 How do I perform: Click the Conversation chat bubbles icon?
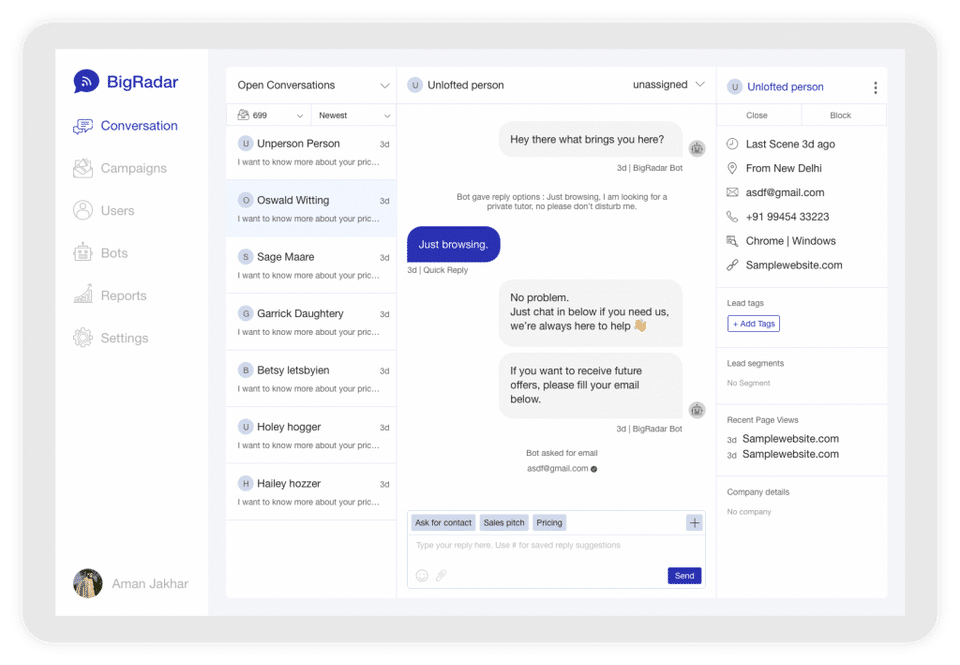pos(83,126)
